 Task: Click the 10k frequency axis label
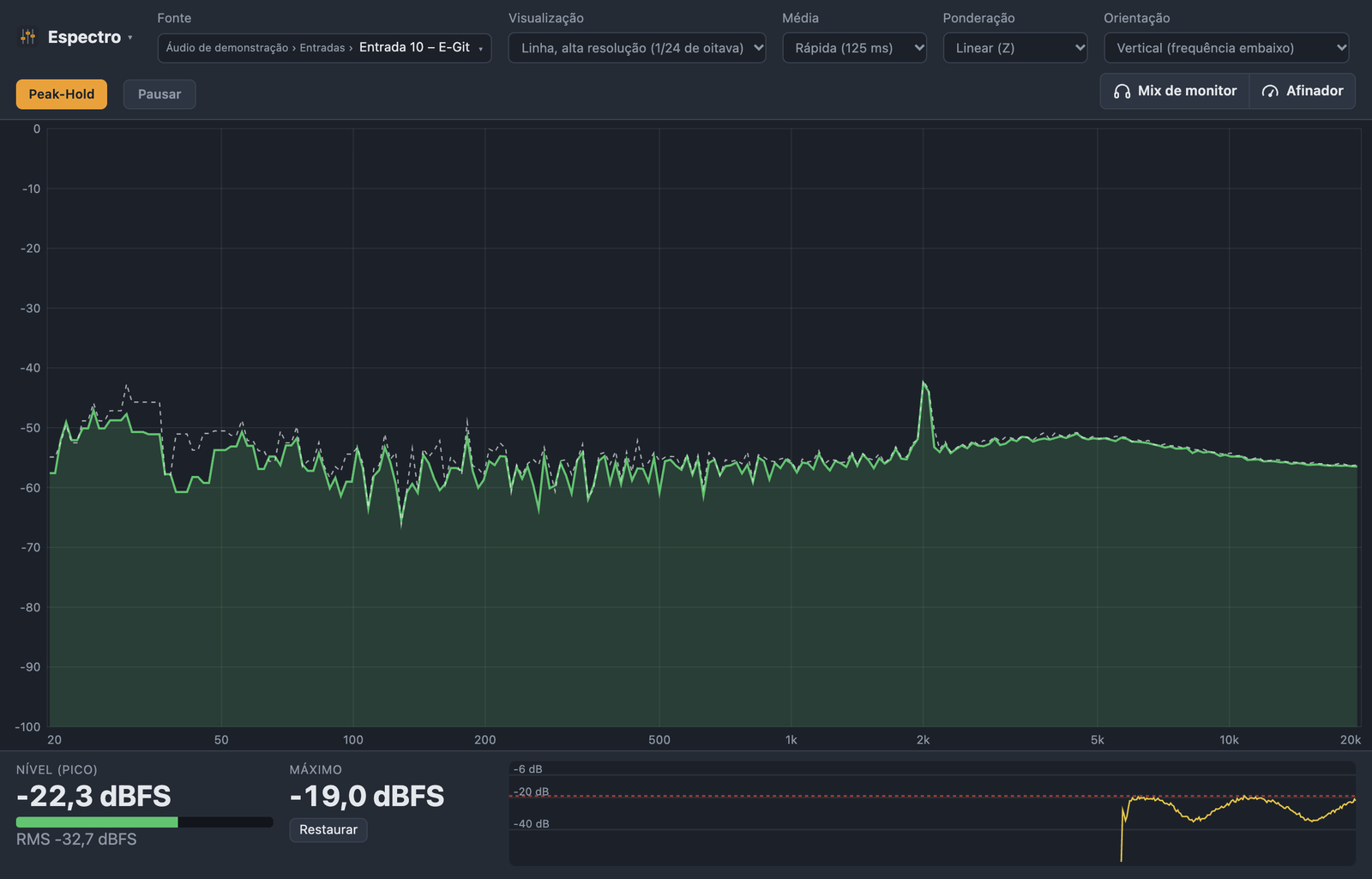click(x=1230, y=740)
